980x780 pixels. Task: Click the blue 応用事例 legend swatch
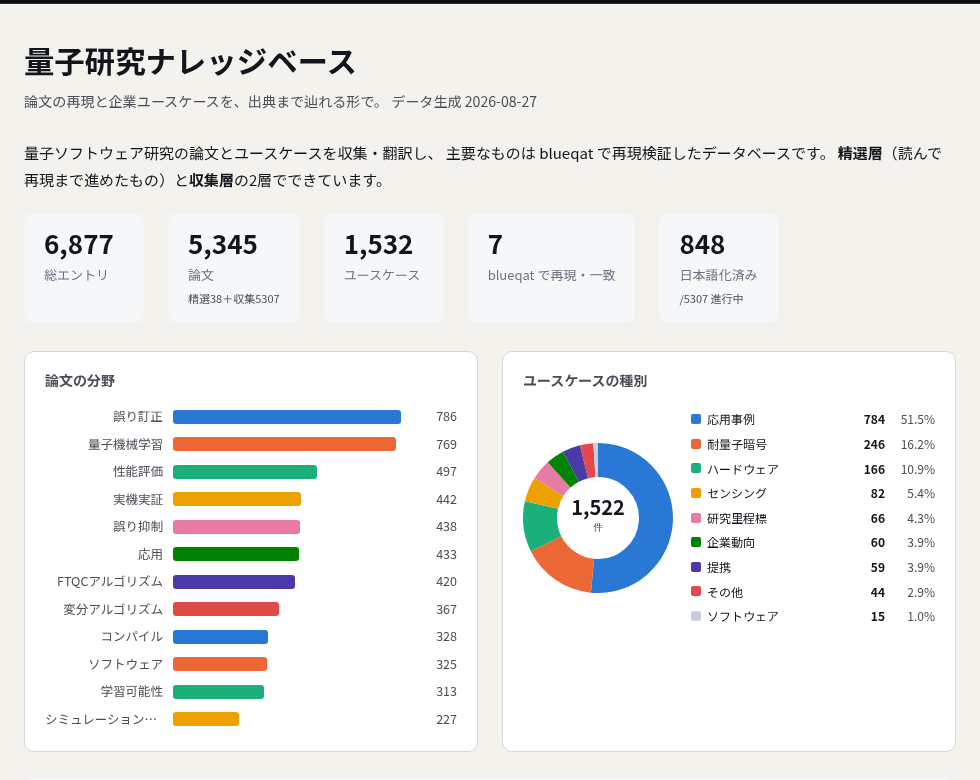pyautogui.click(x=696, y=419)
